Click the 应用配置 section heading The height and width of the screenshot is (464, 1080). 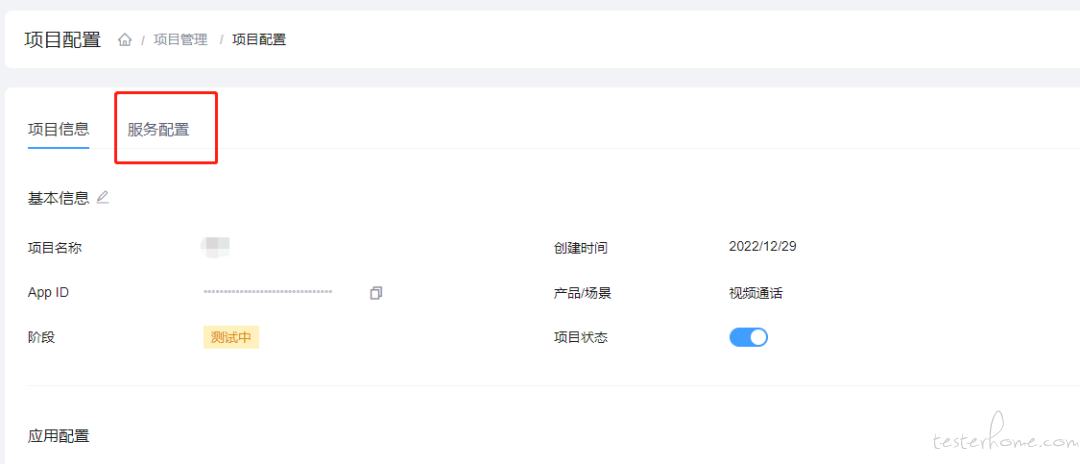(x=59, y=436)
